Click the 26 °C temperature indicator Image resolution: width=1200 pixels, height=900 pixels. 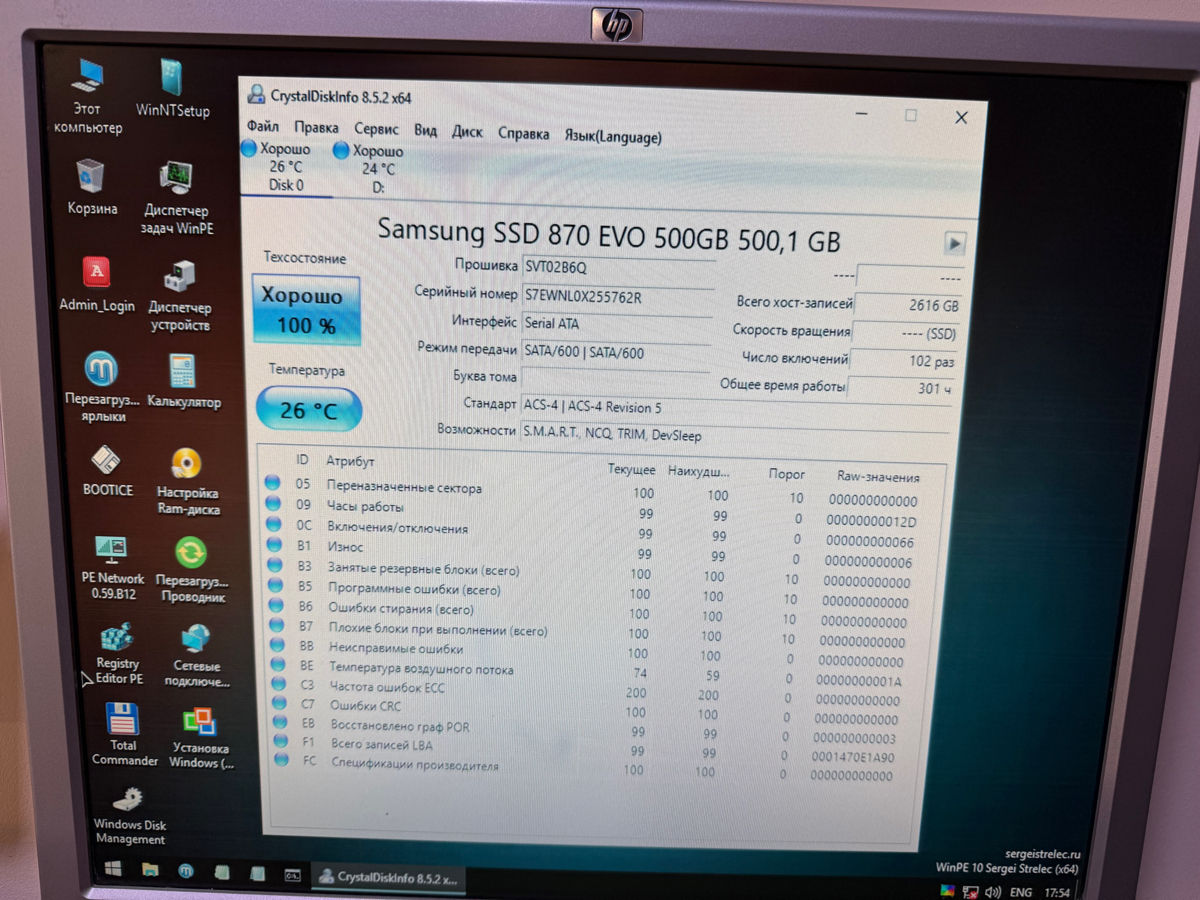[308, 411]
